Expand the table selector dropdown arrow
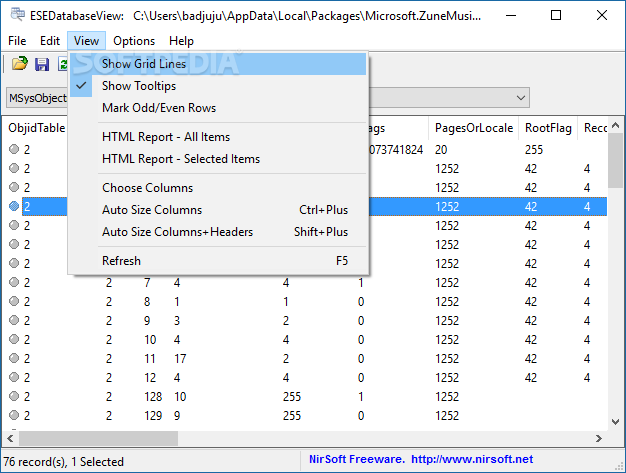Image resolution: width=626 pixels, height=473 pixels. (x=521, y=98)
